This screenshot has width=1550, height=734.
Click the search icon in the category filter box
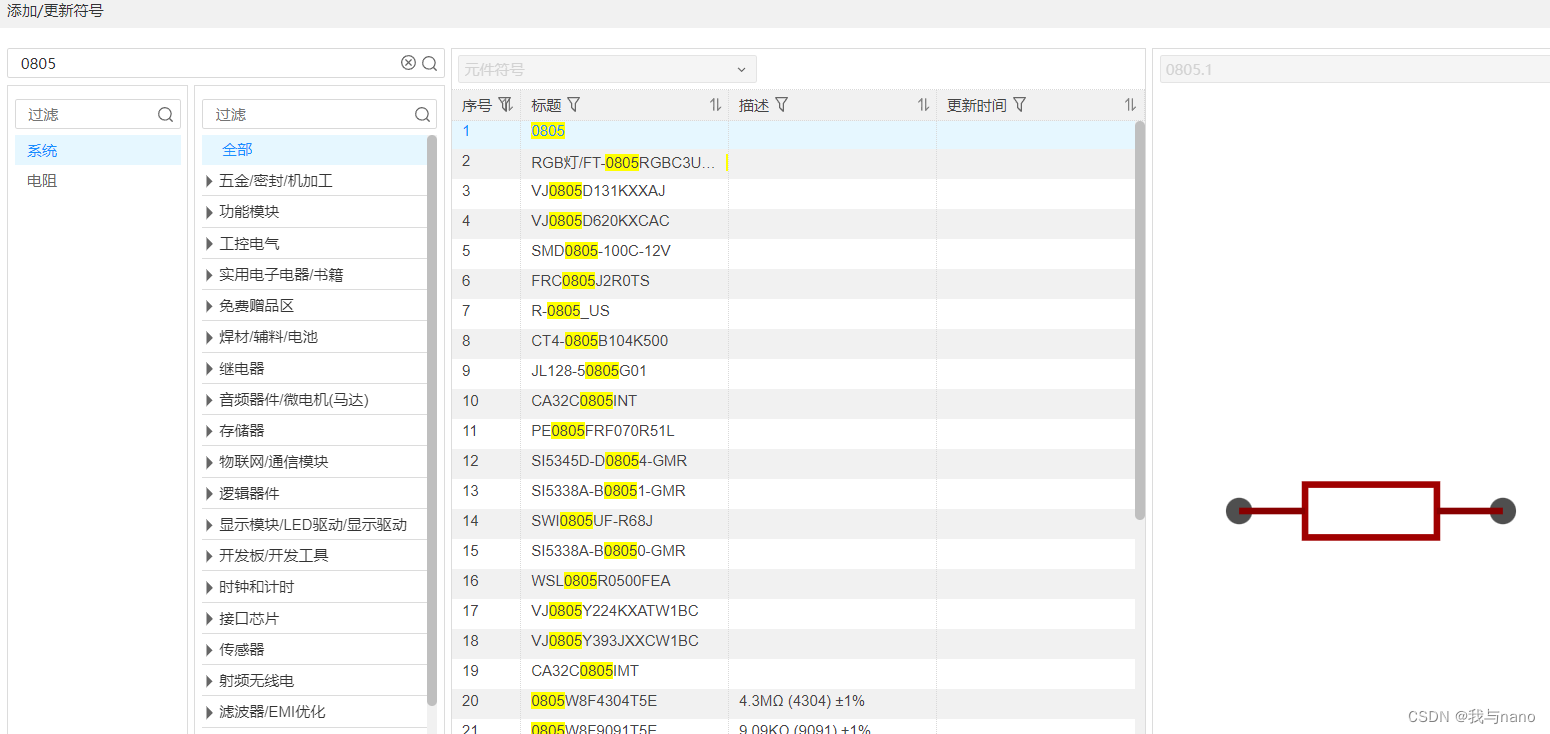(x=423, y=115)
